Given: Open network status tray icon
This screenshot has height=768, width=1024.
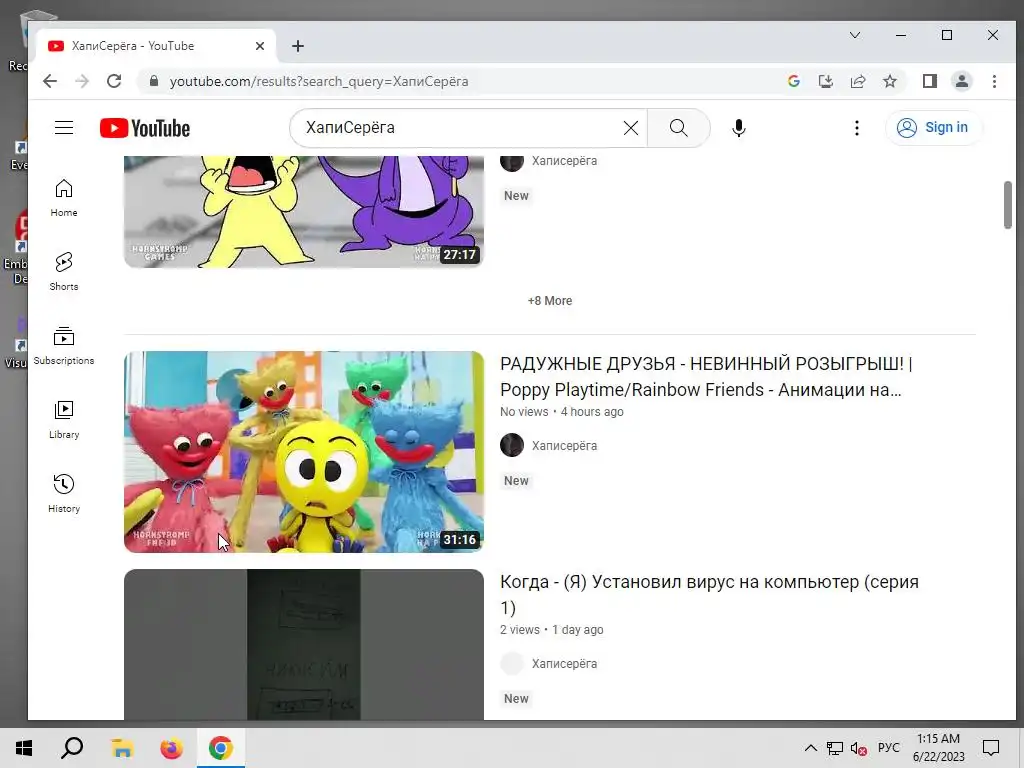Looking at the screenshot, I should pyautogui.click(x=835, y=748).
